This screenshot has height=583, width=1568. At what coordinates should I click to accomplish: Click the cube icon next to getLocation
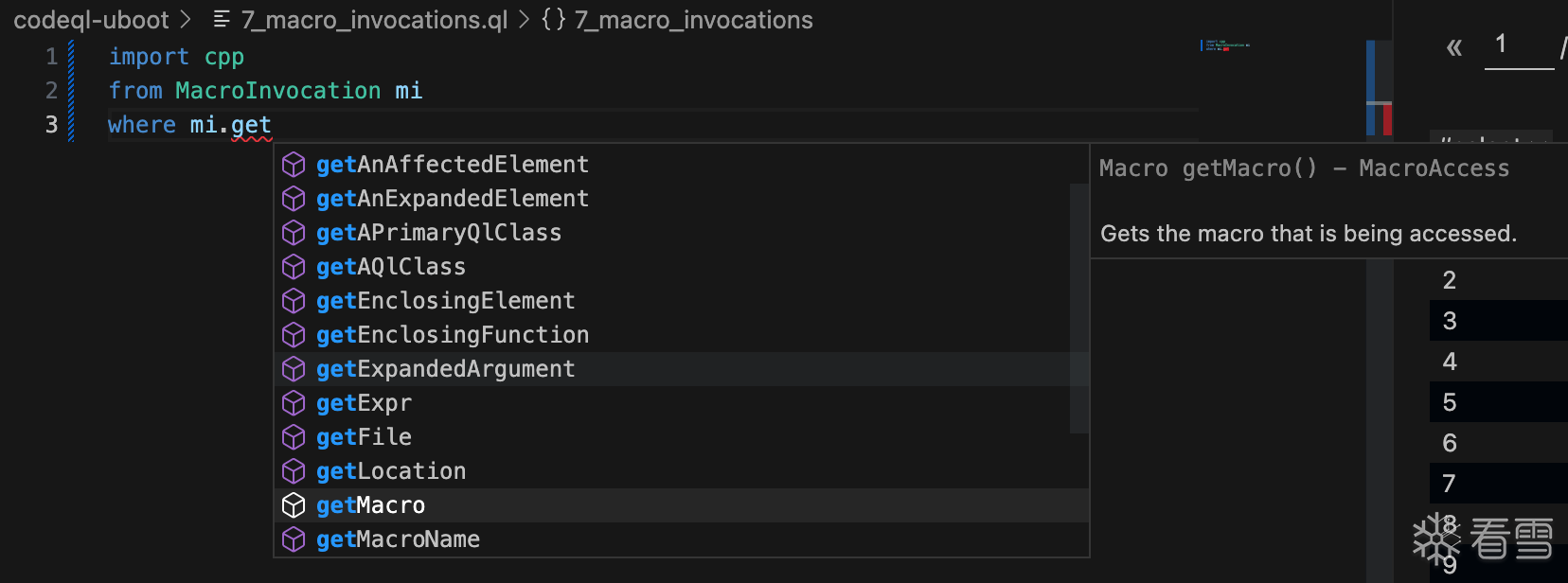pos(294,471)
